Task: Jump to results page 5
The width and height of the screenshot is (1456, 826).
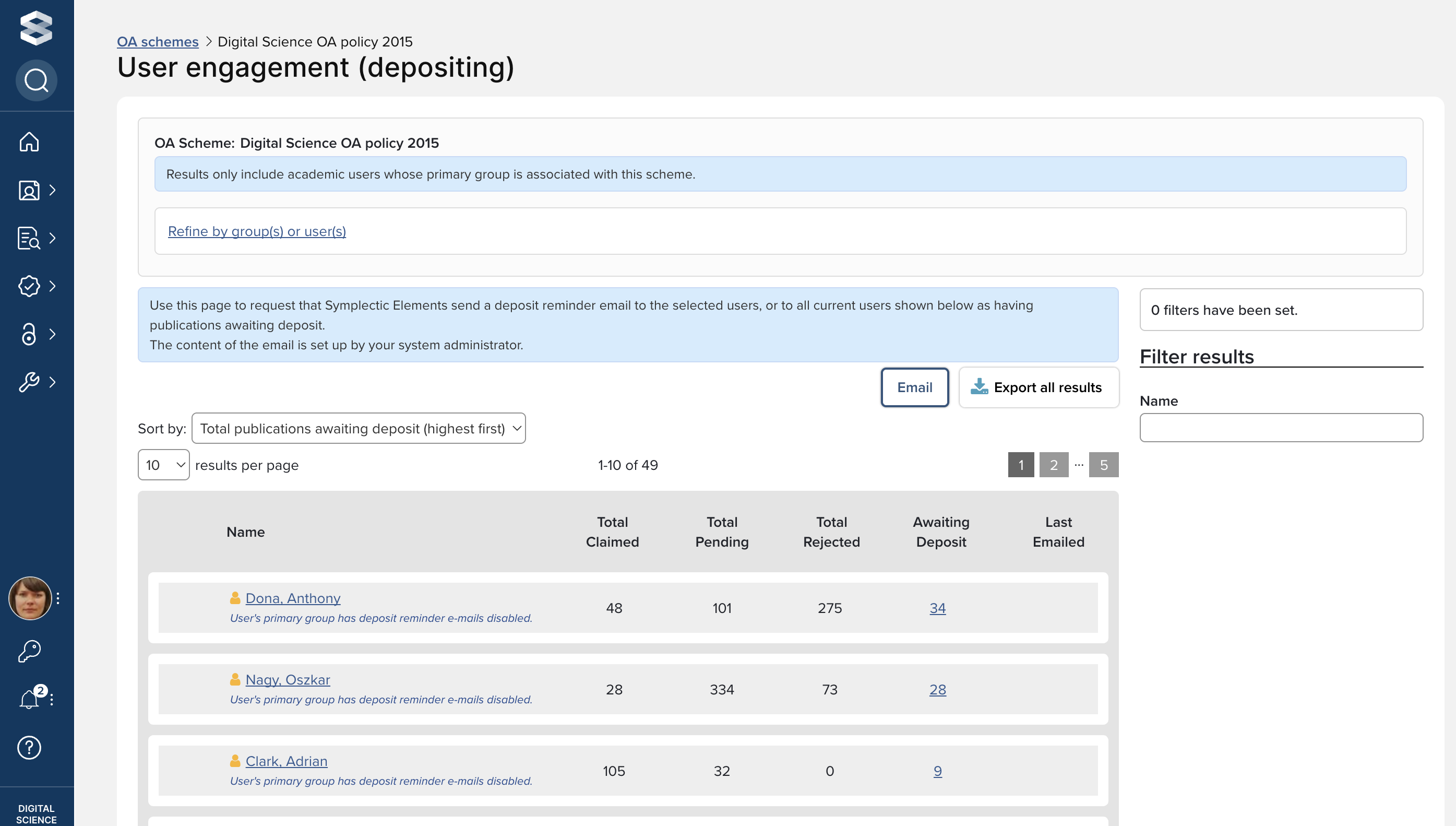Action: pos(1103,465)
